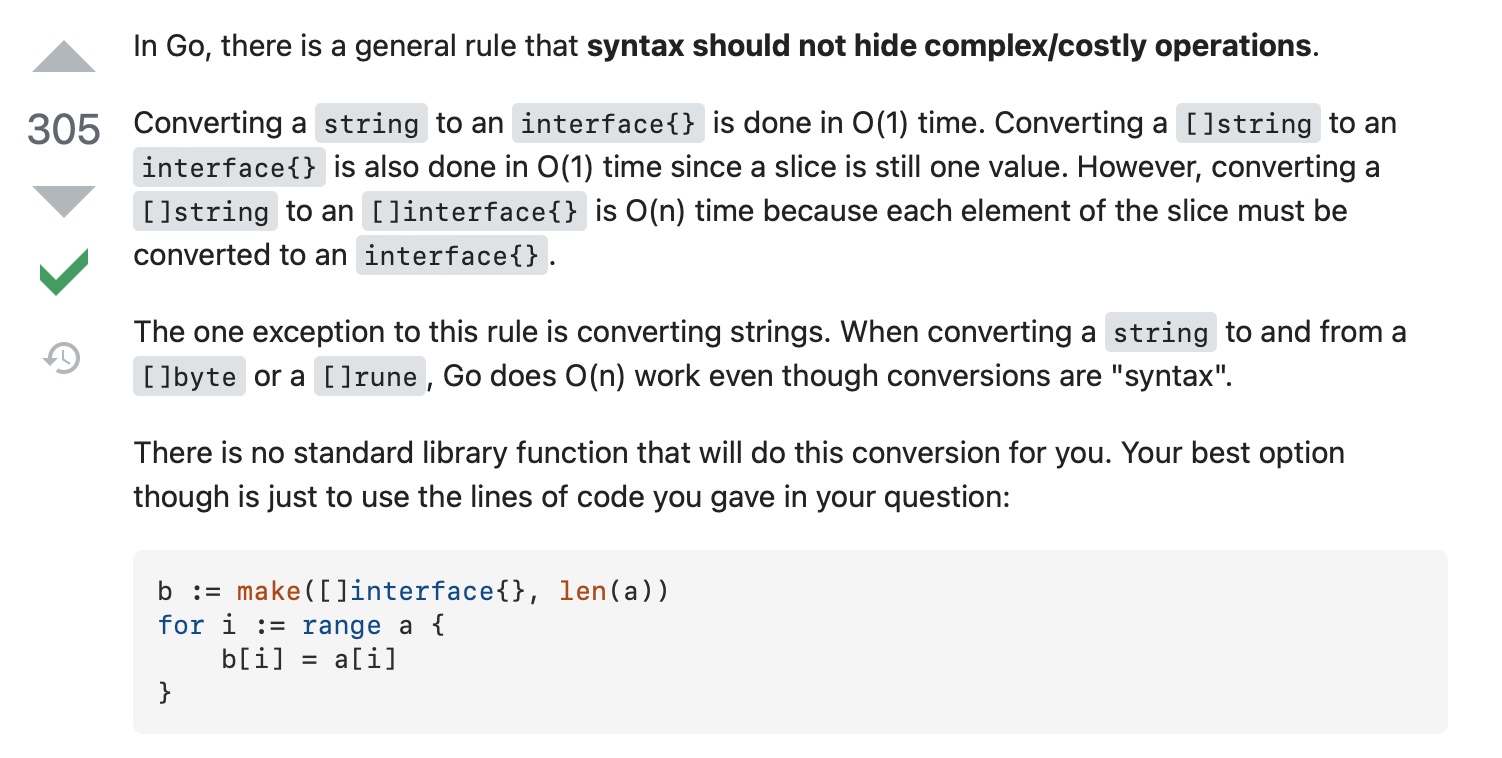Screen dimensions: 1502x758
Task: Click the 'for' keyword in the code block
Action: 181,626
